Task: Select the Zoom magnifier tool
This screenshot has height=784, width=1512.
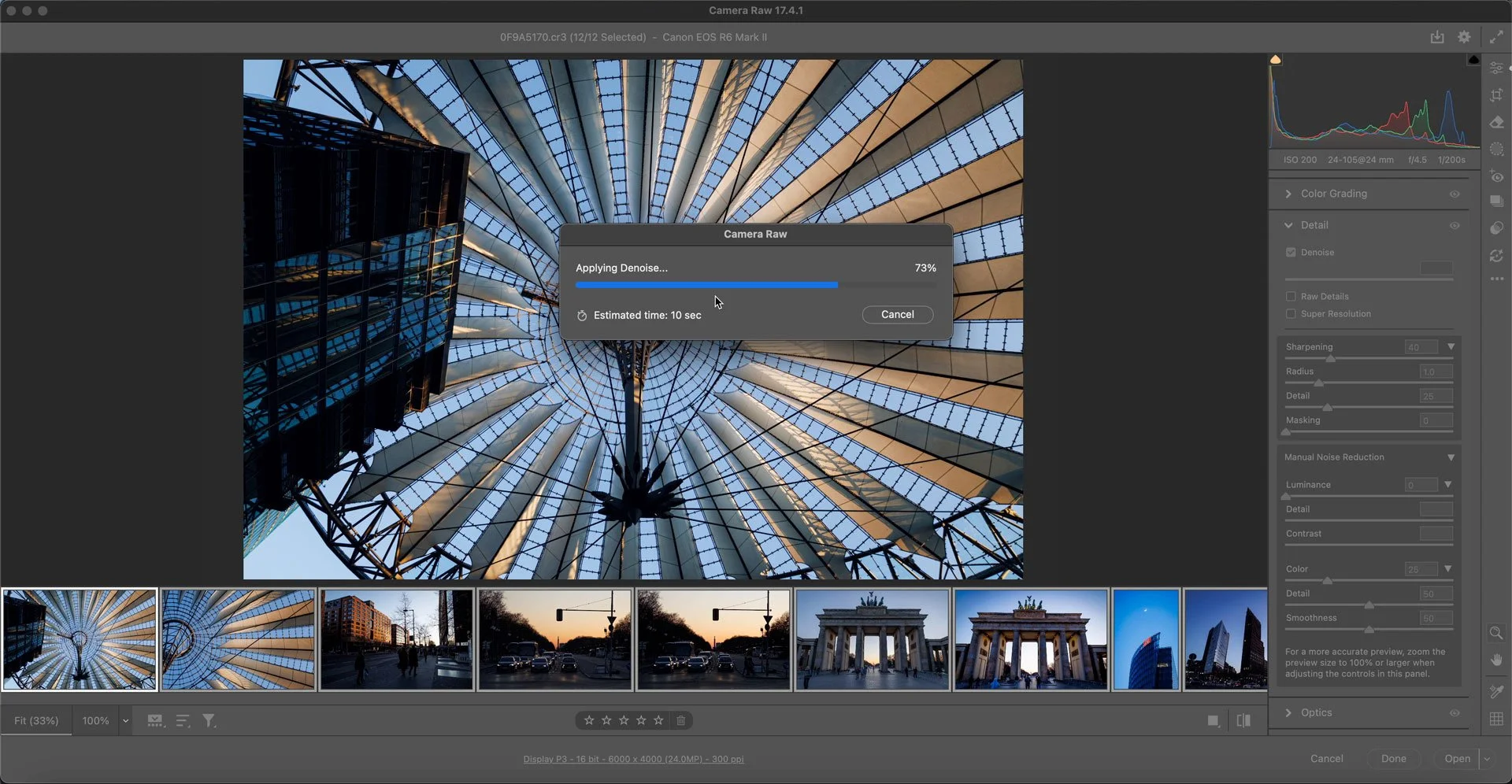Action: (x=1496, y=633)
